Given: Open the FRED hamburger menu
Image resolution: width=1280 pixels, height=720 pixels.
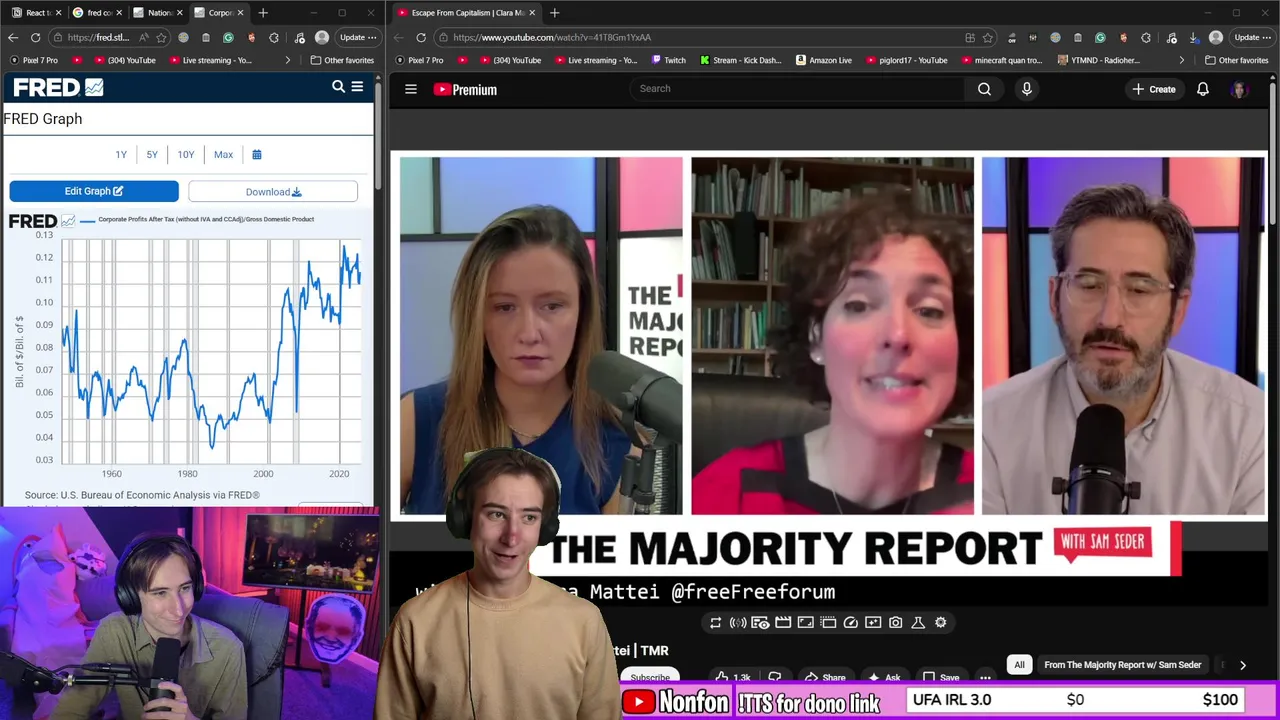Looking at the screenshot, I should pyautogui.click(x=357, y=87).
